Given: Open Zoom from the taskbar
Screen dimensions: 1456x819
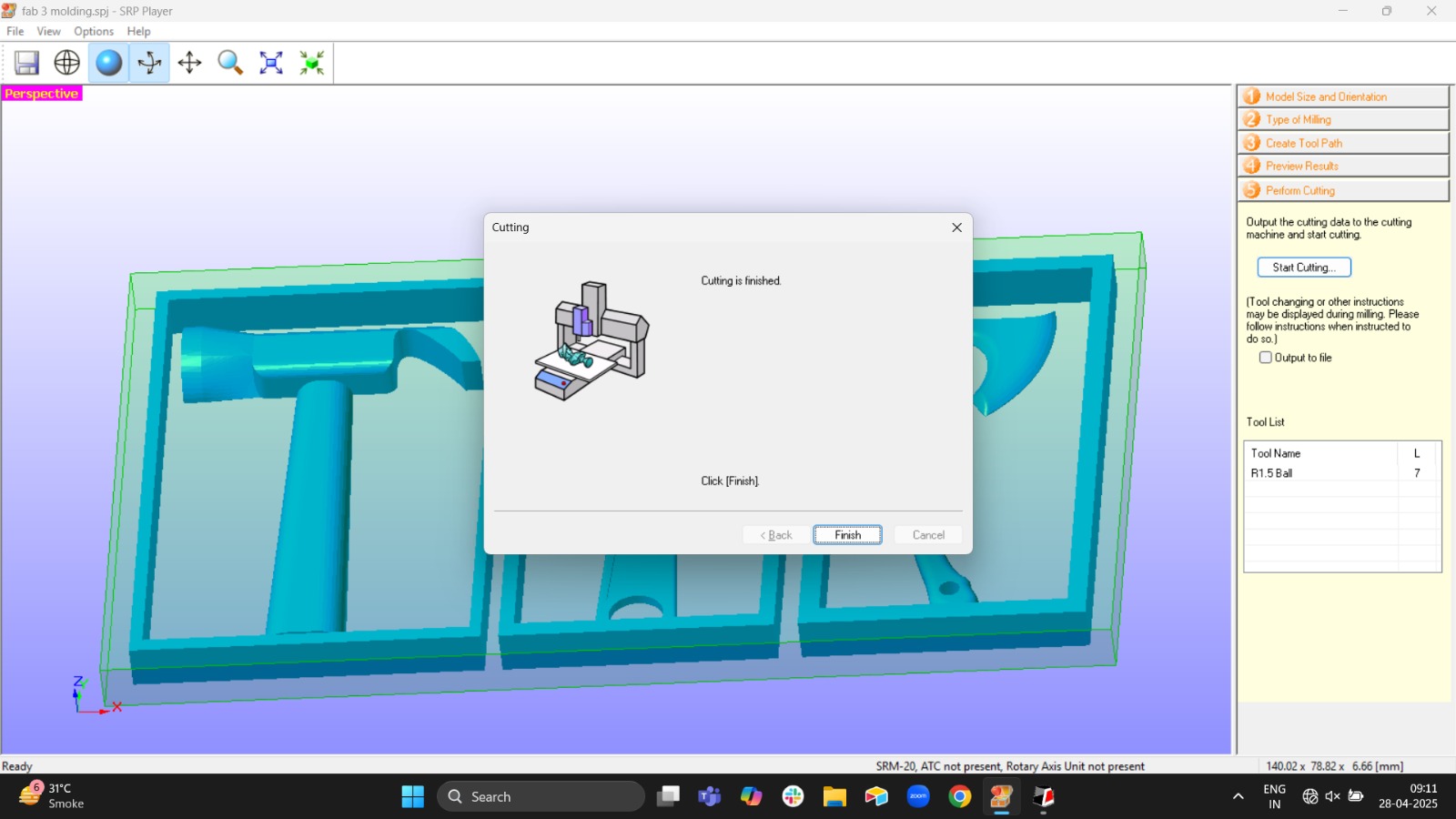Looking at the screenshot, I should [918, 796].
